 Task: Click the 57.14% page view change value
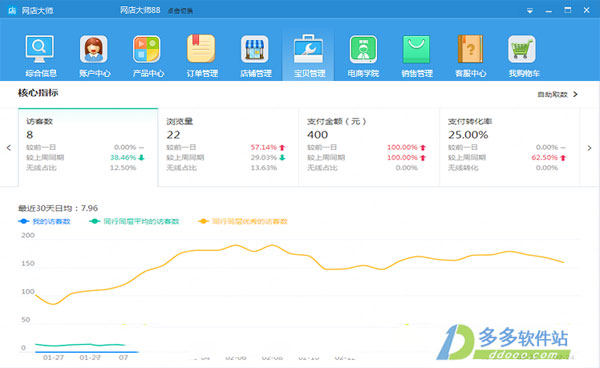pyautogui.click(x=264, y=147)
